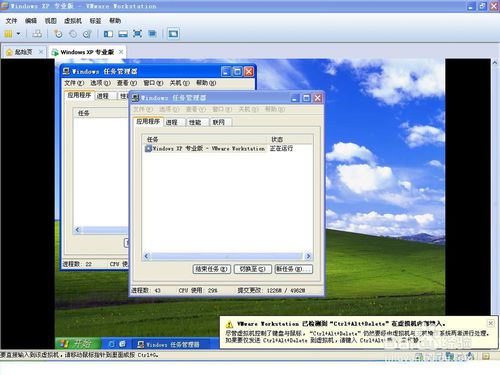The height and width of the screenshot is (375, 500).
Task: Minimize the front Task Manager window
Action: point(294,98)
